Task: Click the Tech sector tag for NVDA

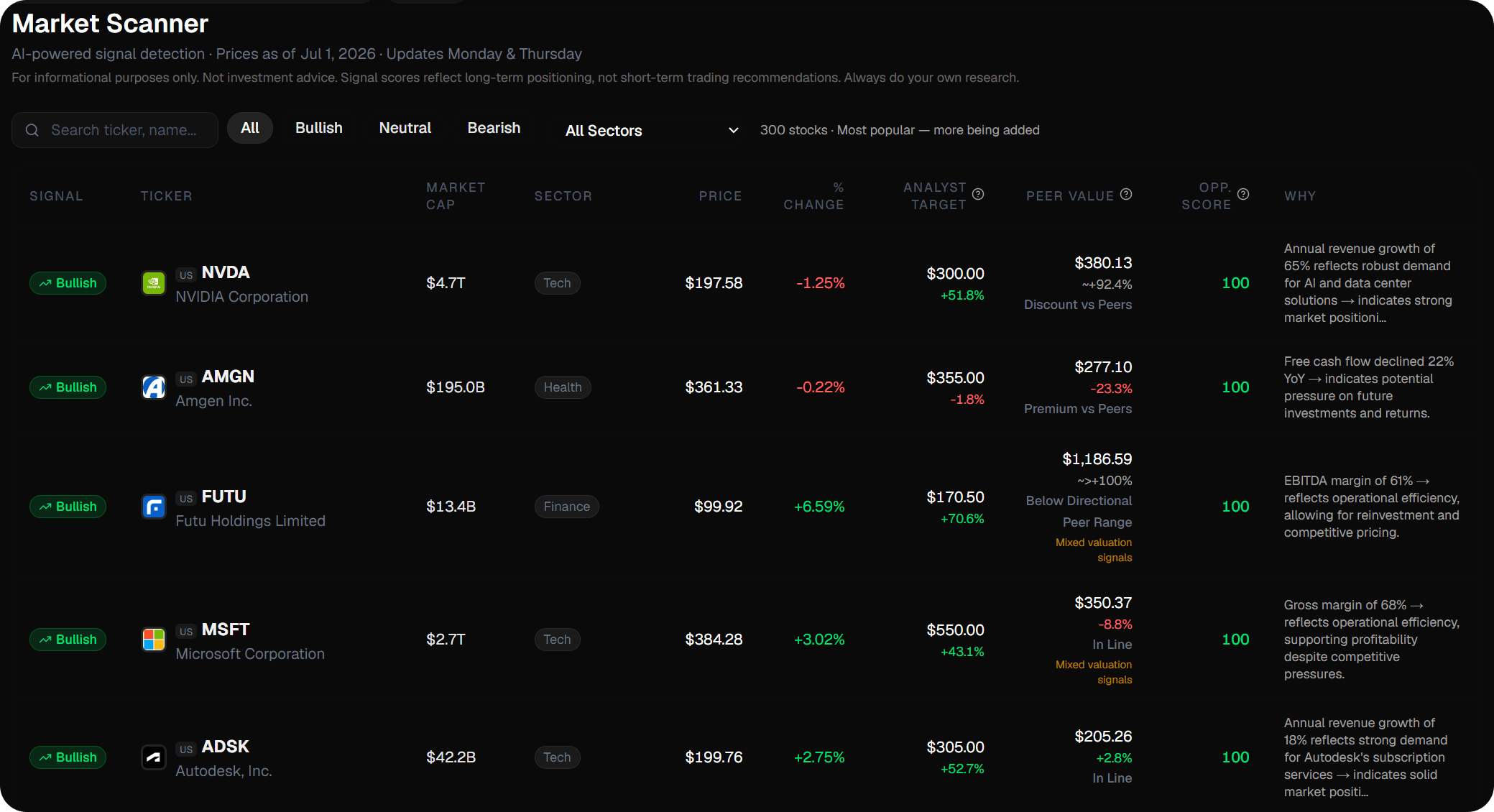Action: coord(557,283)
